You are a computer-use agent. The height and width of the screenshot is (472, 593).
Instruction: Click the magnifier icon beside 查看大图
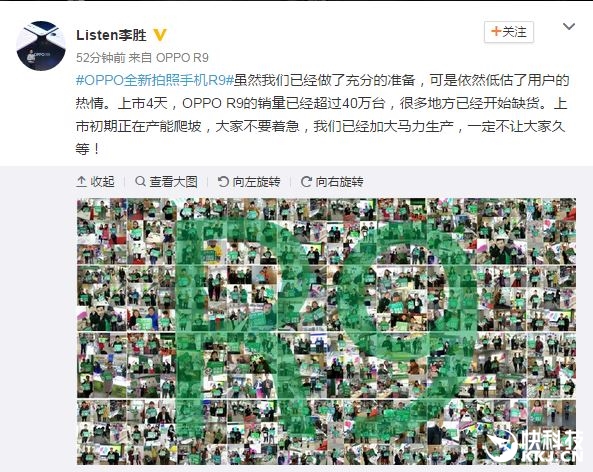coord(140,182)
